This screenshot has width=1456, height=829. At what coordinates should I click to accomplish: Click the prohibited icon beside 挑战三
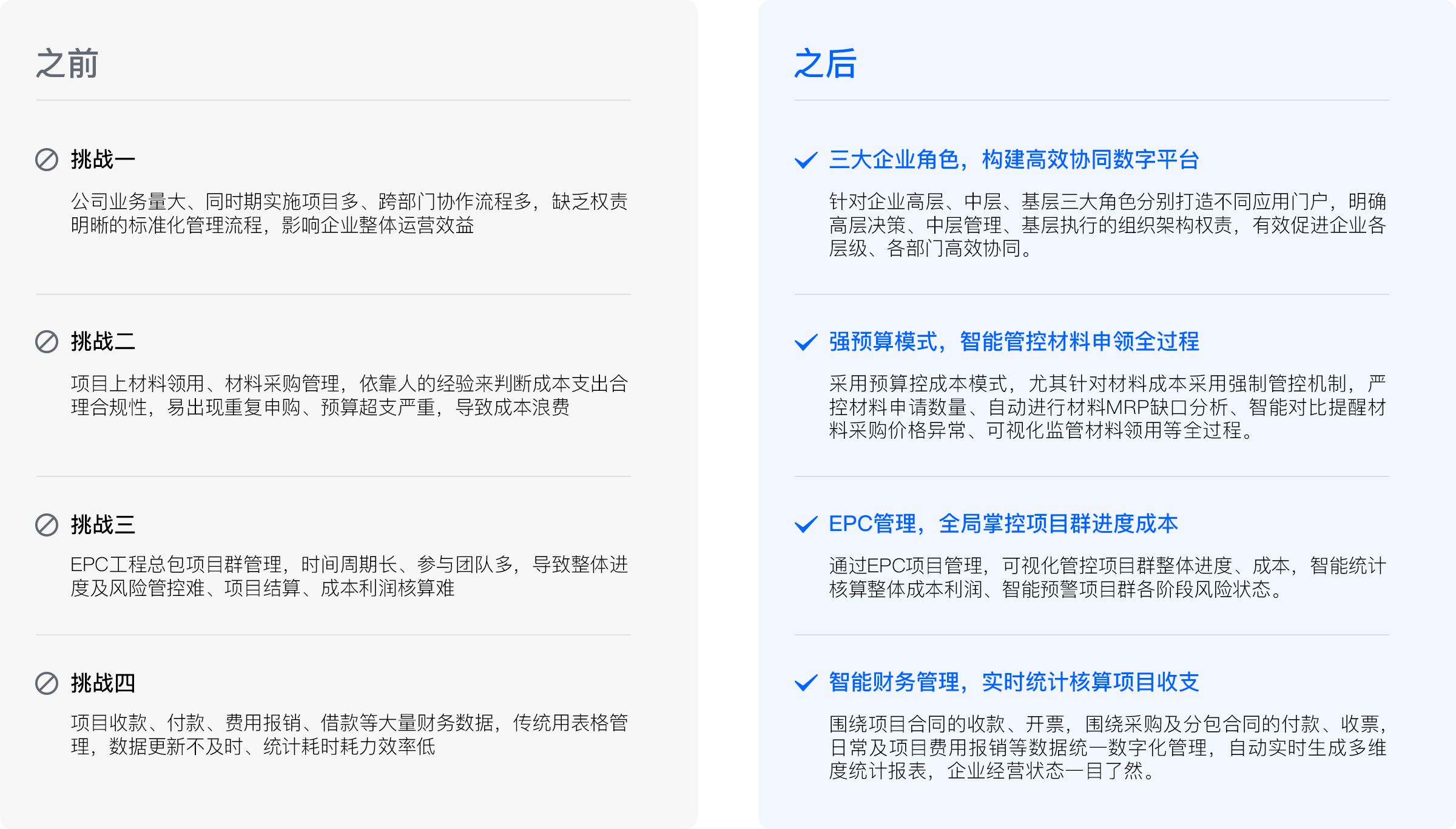47,525
